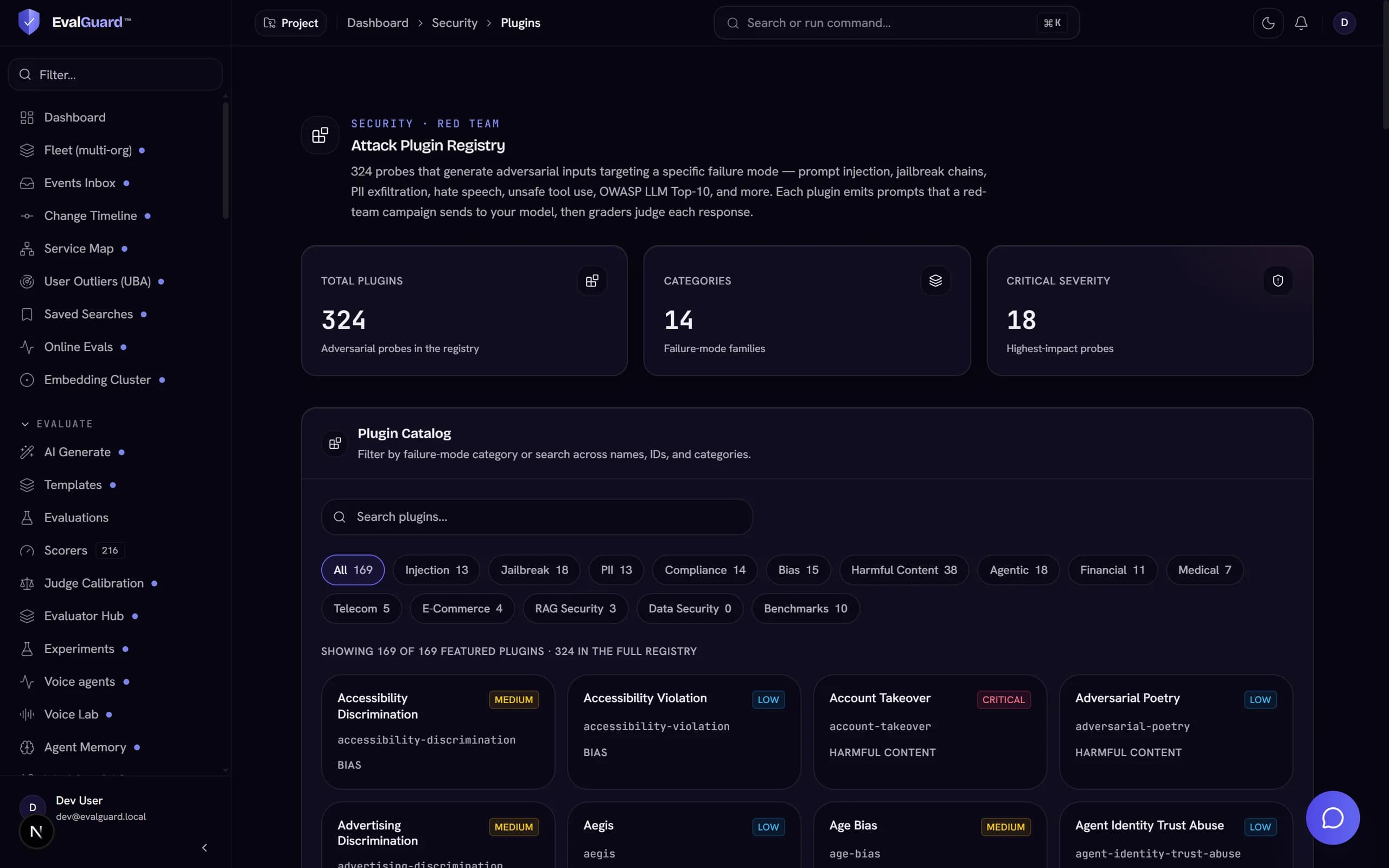This screenshot has width=1389, height=868.
Task: Select the Jailbreak 18 filter chip
Action: 534,570
